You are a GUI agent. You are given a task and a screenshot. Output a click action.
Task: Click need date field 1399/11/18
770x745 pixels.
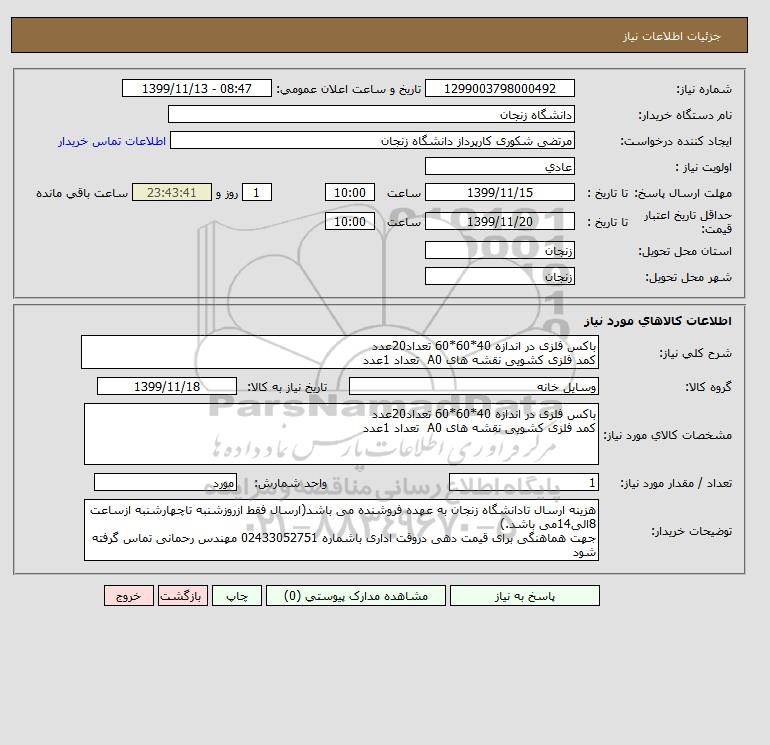click(167, 386)
